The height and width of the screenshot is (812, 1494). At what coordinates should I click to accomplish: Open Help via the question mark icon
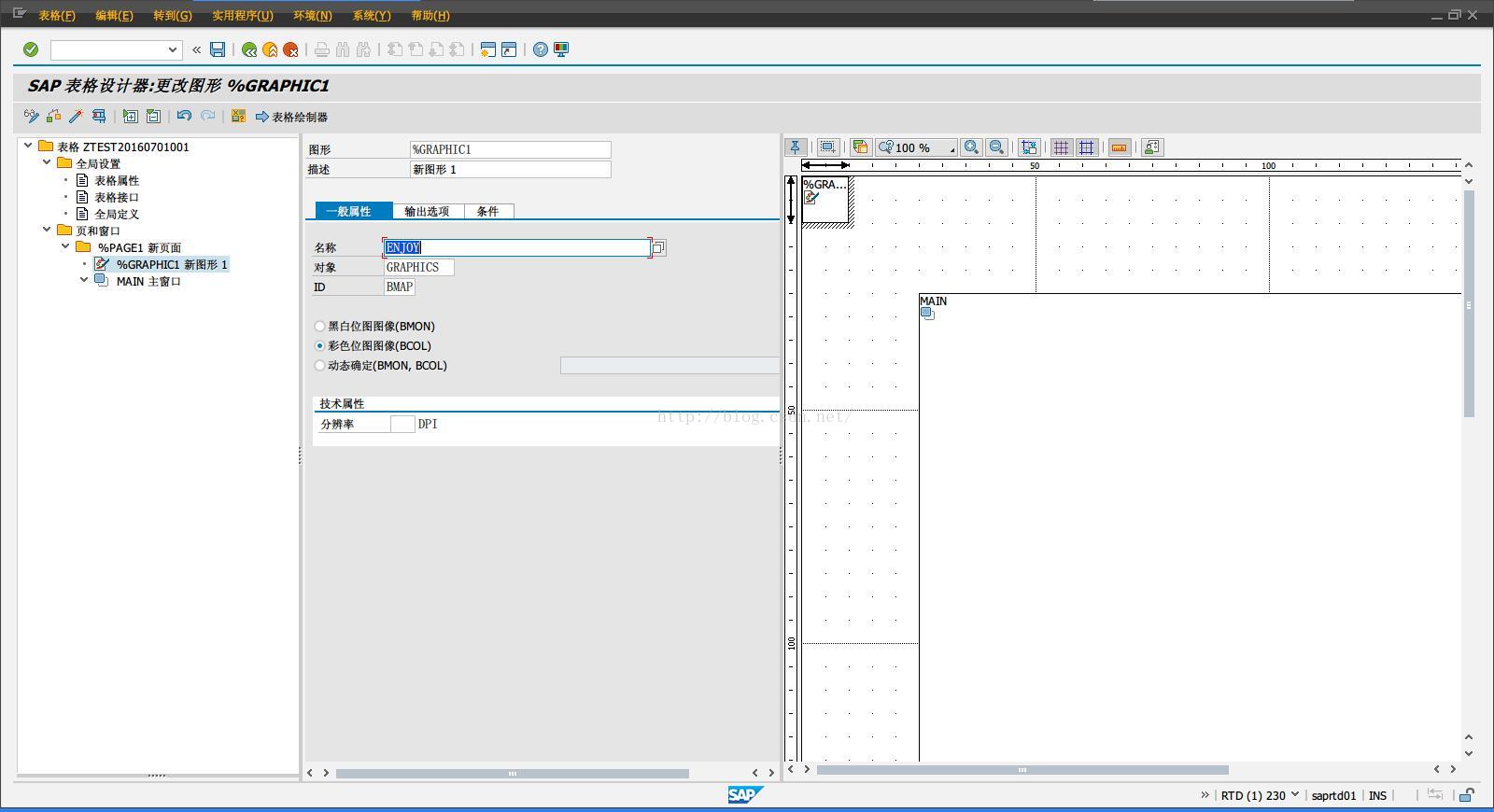pyautogui.click(x=541, y=49)
